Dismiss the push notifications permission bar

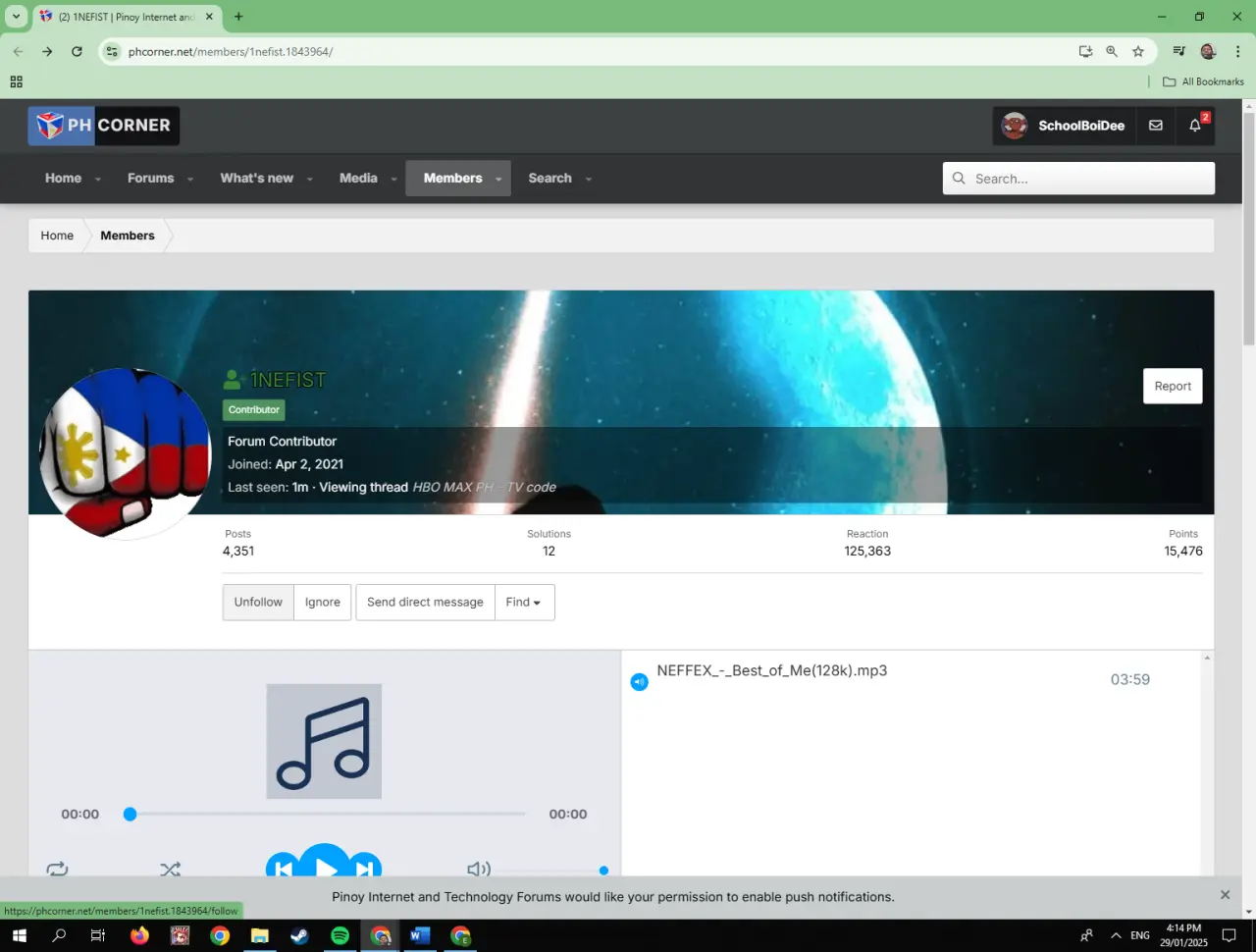click(x=1225, y=895)
